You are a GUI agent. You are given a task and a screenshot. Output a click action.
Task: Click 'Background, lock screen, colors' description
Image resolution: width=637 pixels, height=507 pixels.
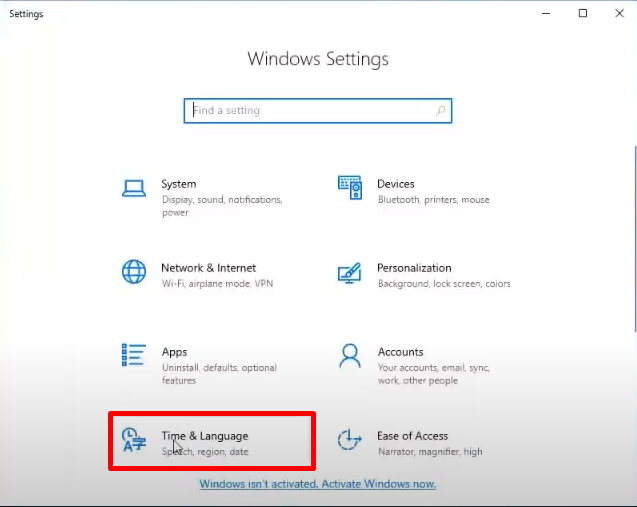tap(444, 284)
